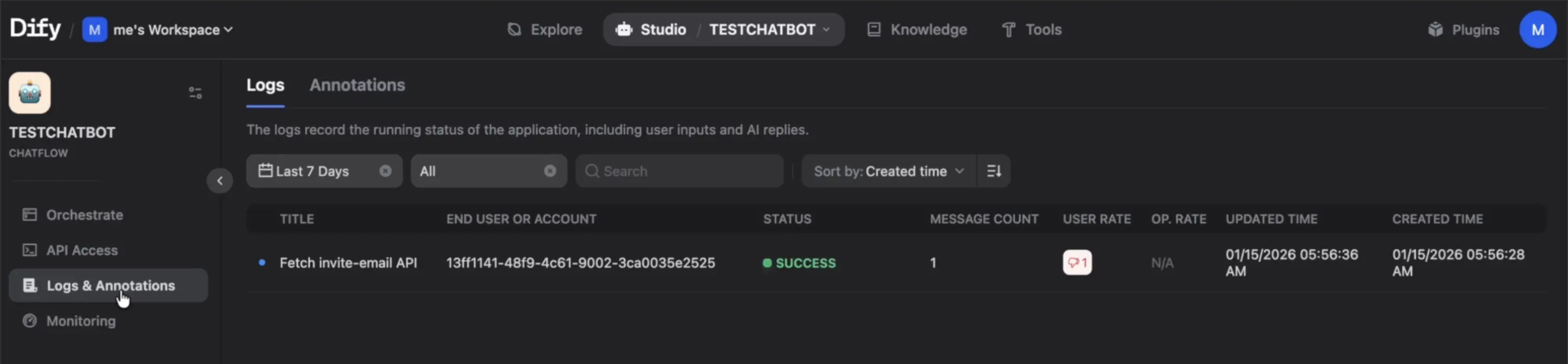The image size is (1568, 364).
Task: Open the user profile avatar
Action: click(1537, 29)
